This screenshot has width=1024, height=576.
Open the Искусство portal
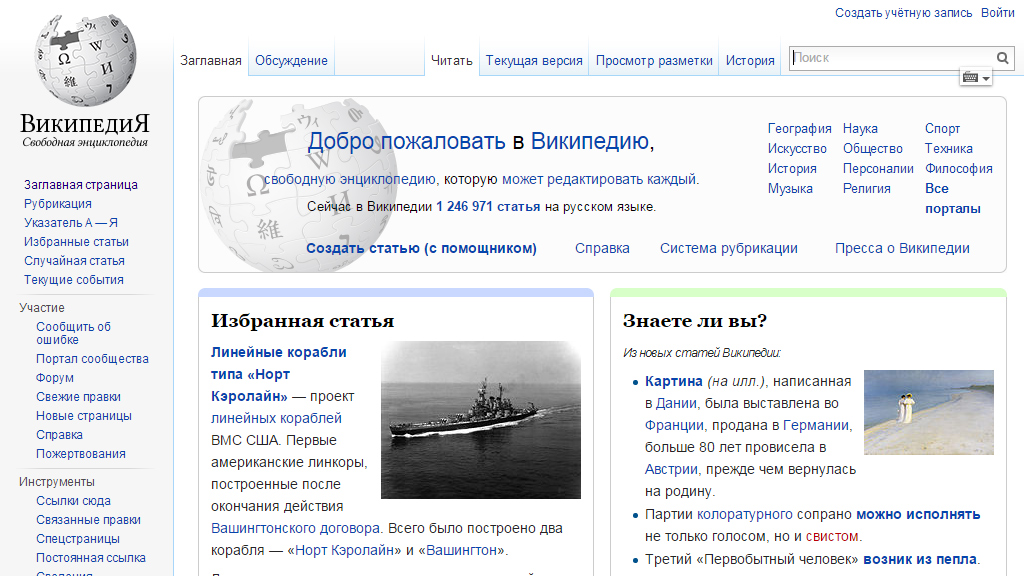pyautogui.click(x=797, y=149)
